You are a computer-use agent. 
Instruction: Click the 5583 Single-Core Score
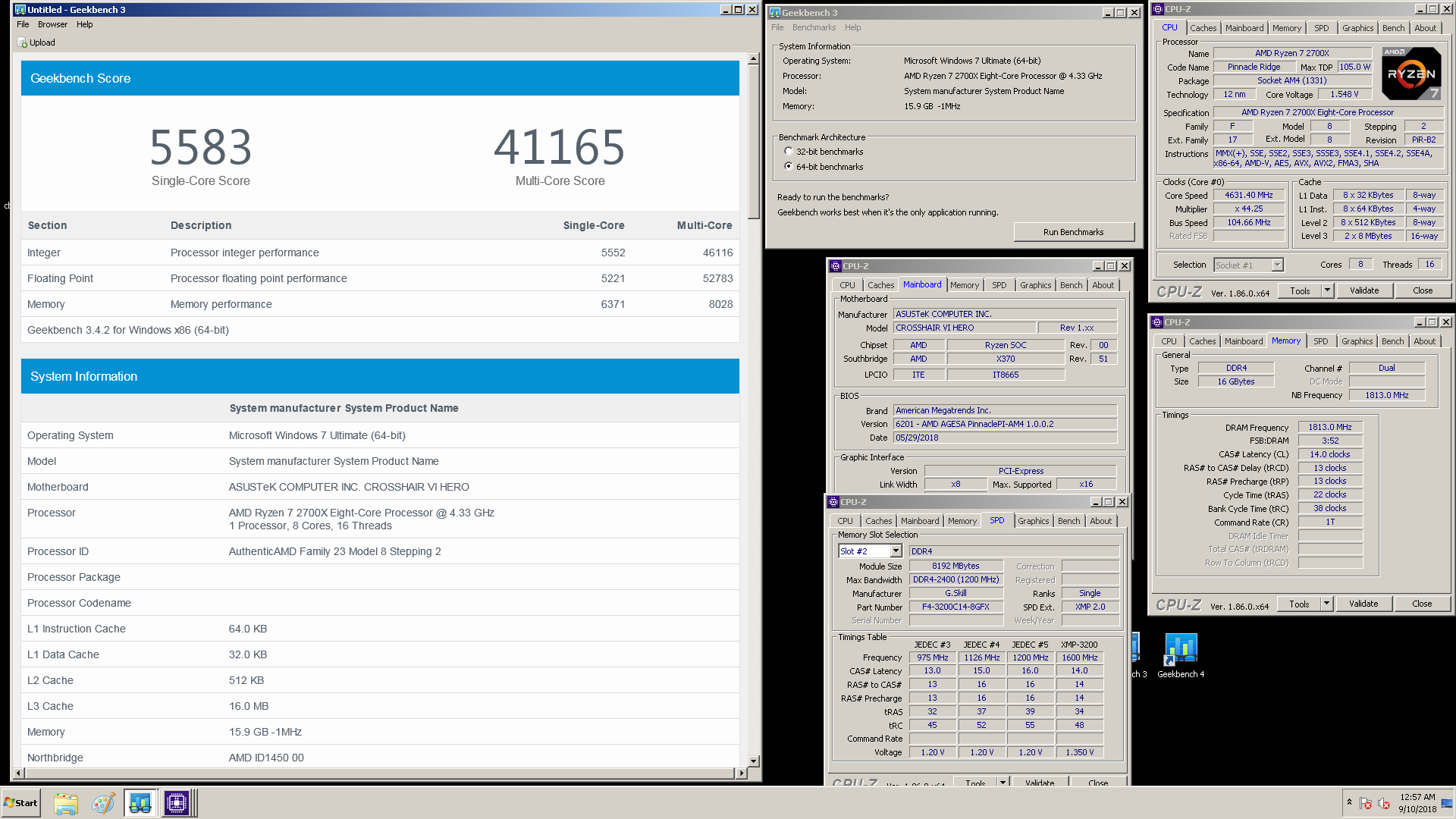[x=200, y=147]
